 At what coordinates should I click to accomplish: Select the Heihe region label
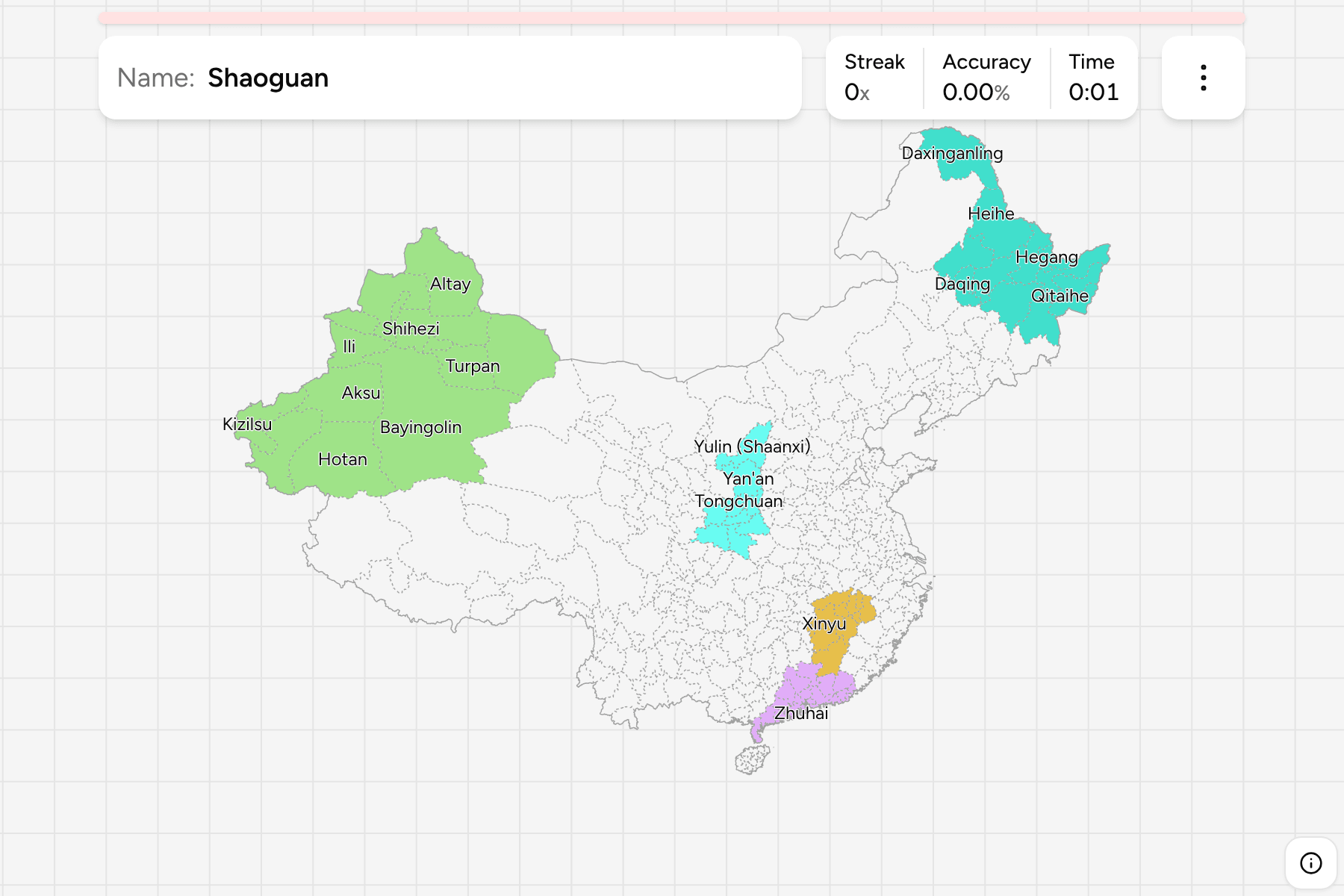tap(991, 214)
